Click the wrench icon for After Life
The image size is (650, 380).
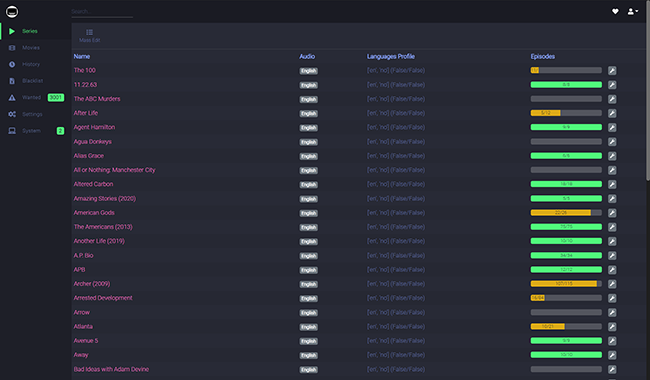point(612,113)
